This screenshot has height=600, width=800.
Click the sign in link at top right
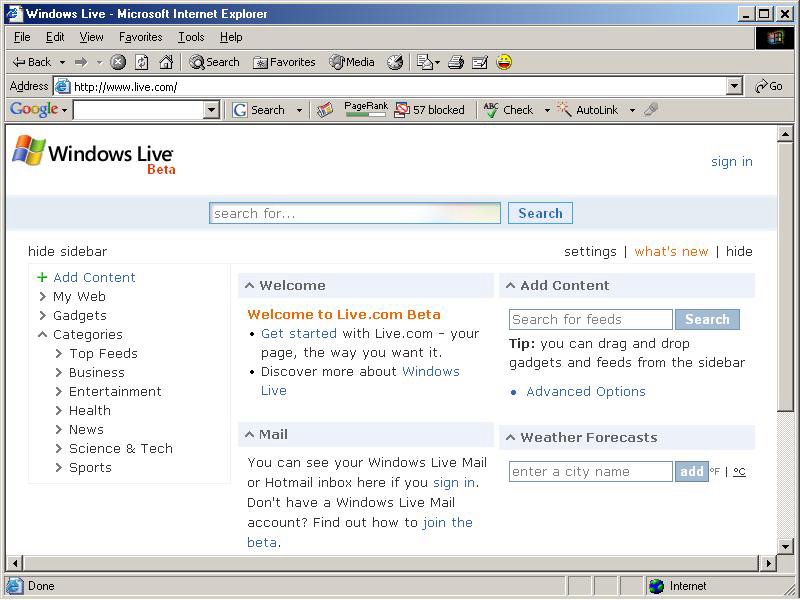coord(731,162)
